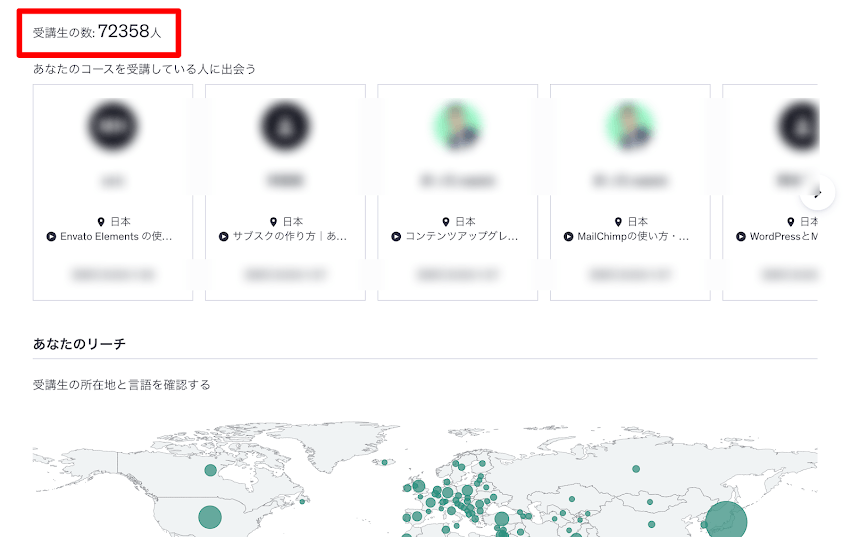851x537 pixels.
Task: Open the MailChimpの使い方 course link
Action: (x=633, y=236)
